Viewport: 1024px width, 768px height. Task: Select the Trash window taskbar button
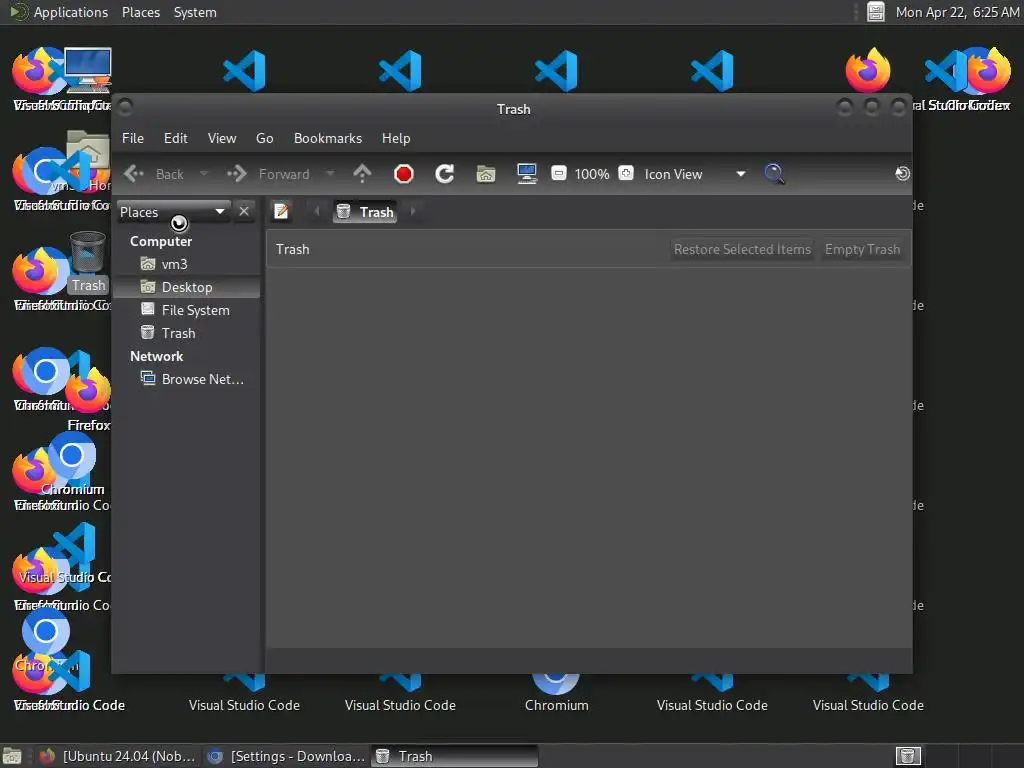455,756
